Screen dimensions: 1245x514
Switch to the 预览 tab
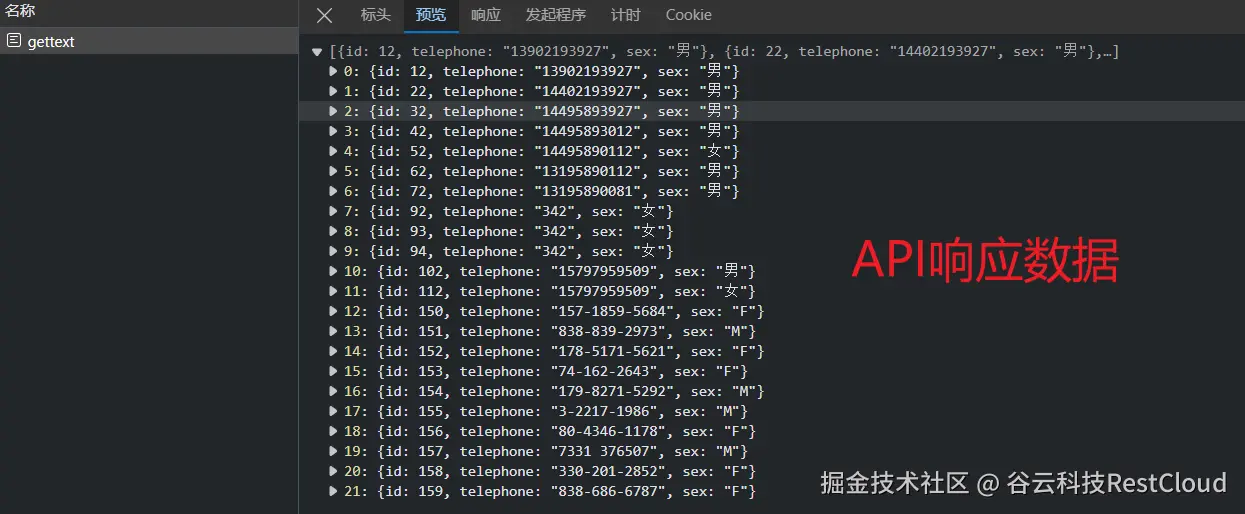coord(431,15)
